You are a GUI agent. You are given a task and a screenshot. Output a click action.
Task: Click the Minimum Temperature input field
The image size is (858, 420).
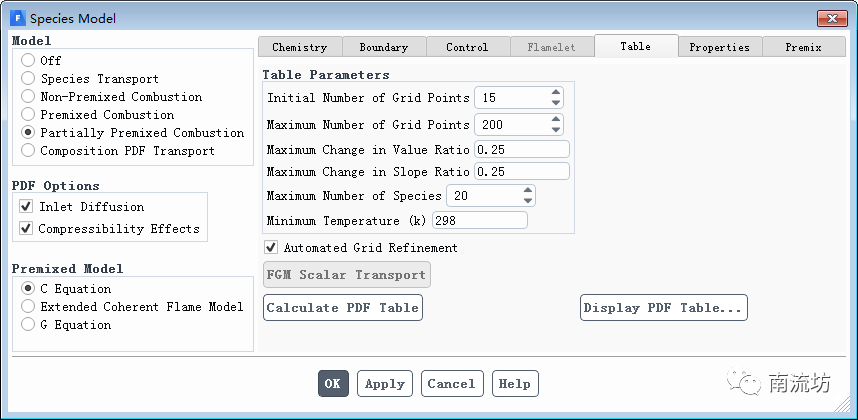pos(479,220)
